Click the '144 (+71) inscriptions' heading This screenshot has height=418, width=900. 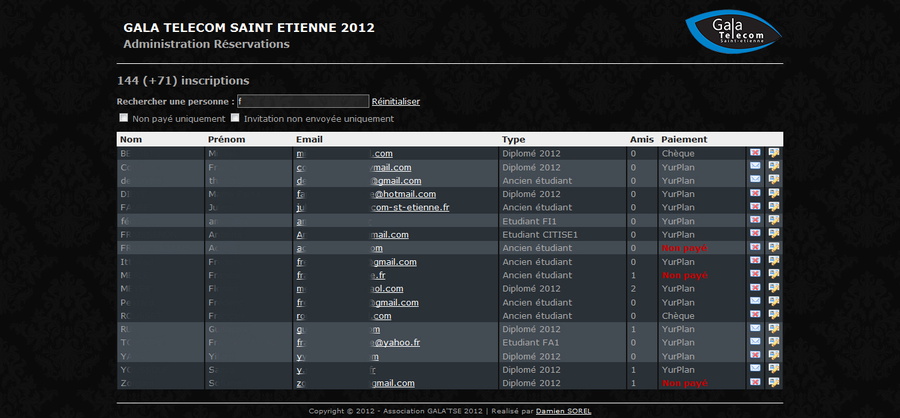(183, 81)
